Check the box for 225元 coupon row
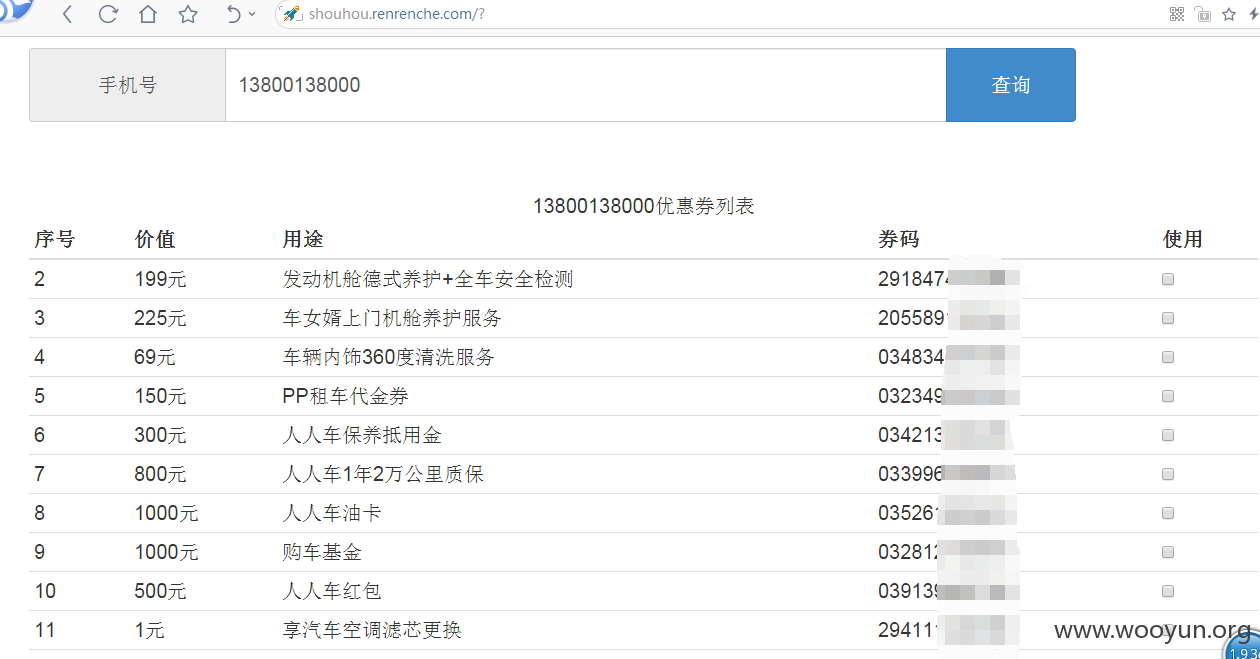Screen dimensions: 1260x659 point(1168,318)
